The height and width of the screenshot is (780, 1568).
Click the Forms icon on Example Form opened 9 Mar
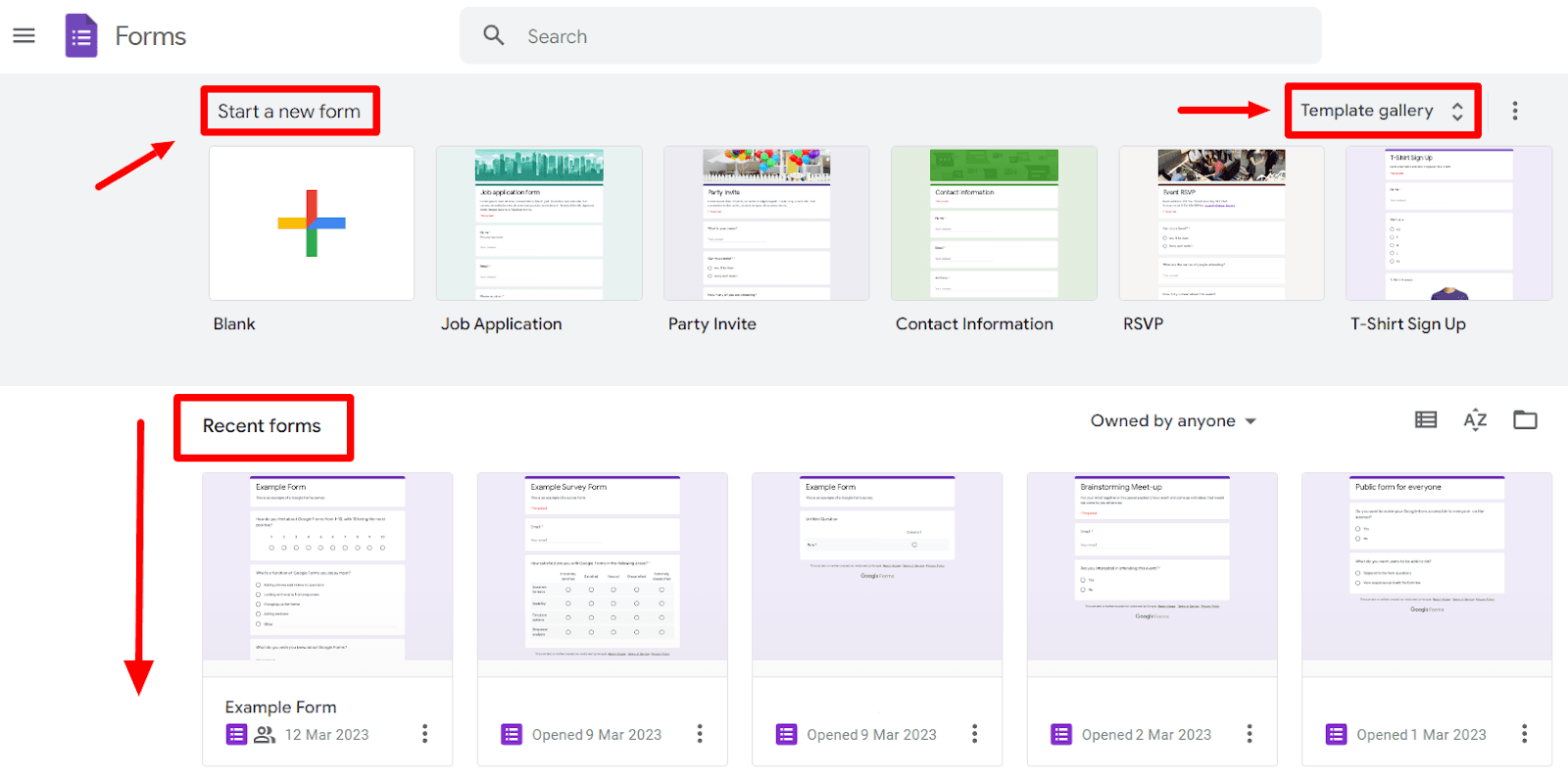click(786, 734)
